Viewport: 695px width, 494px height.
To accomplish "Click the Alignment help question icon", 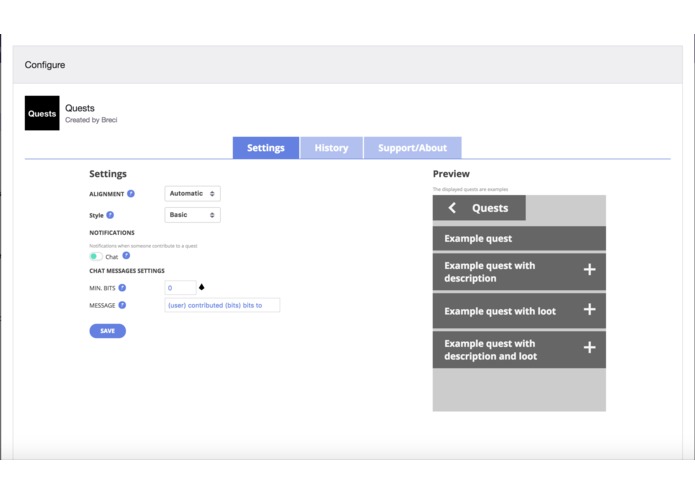I will (x=131, y=194).
